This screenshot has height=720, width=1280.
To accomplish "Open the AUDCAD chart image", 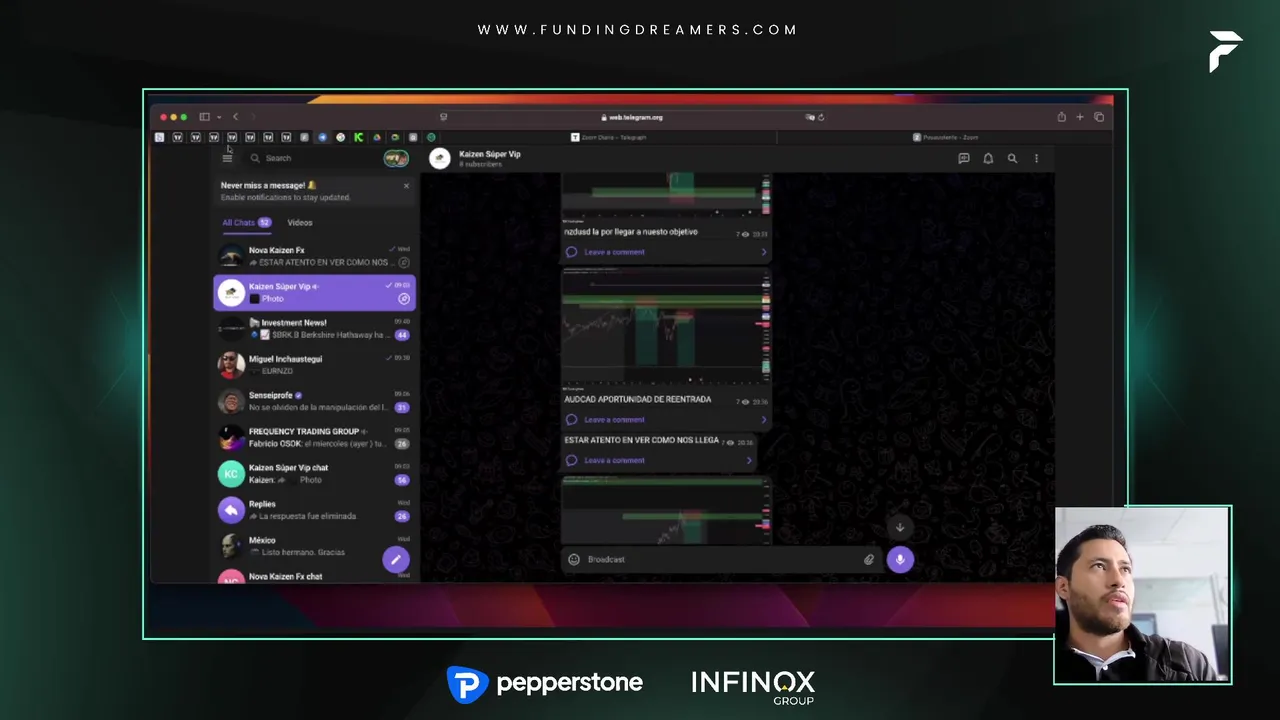I will 666,328.
